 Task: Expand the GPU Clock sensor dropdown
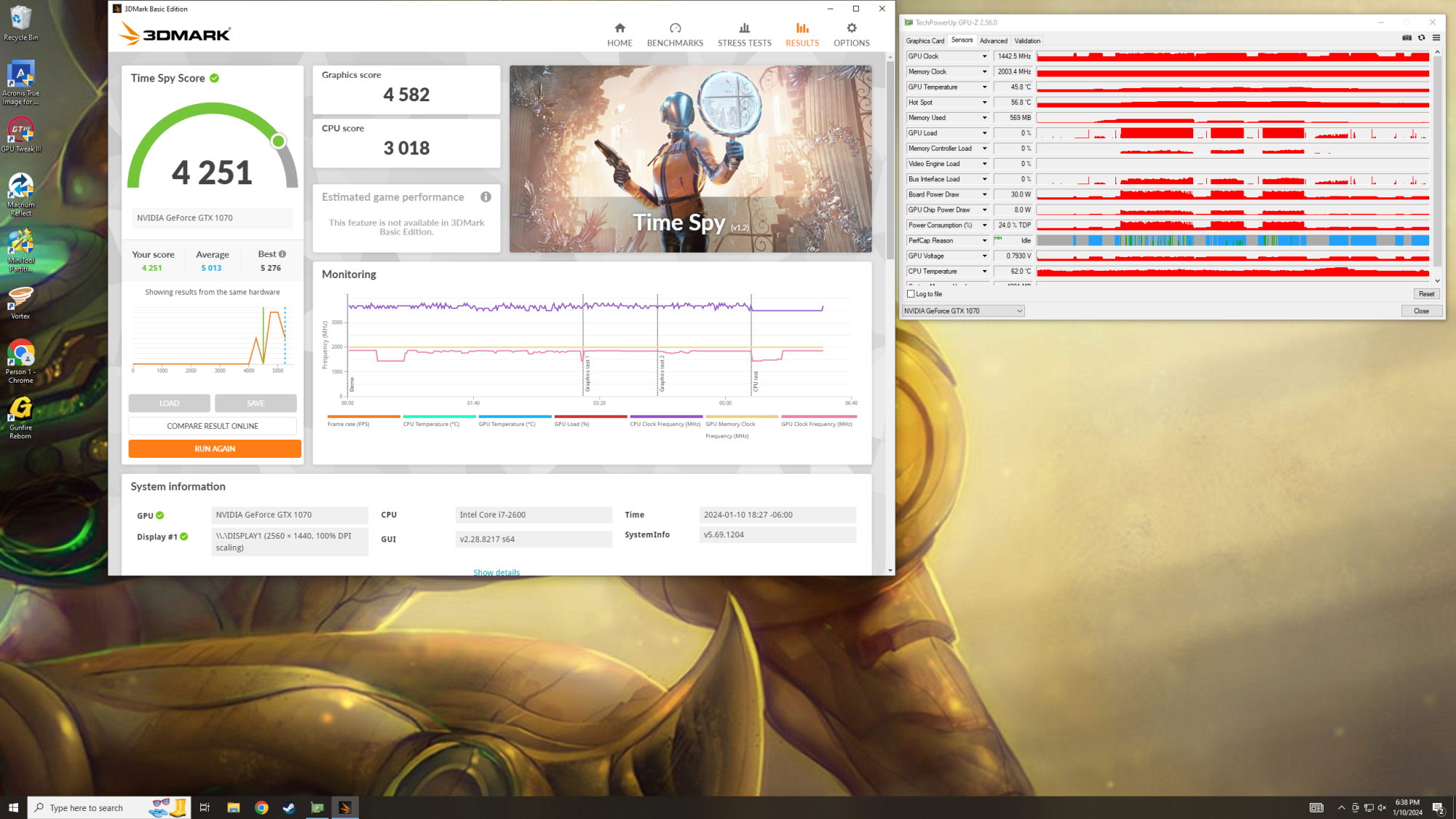984,56
